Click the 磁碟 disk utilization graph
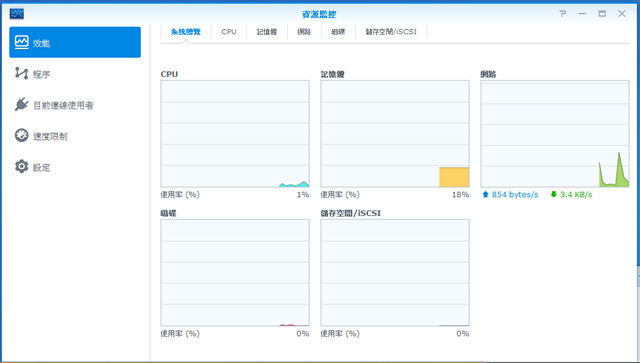Viewport: 640px width, 363px height. tap(235, 272)
